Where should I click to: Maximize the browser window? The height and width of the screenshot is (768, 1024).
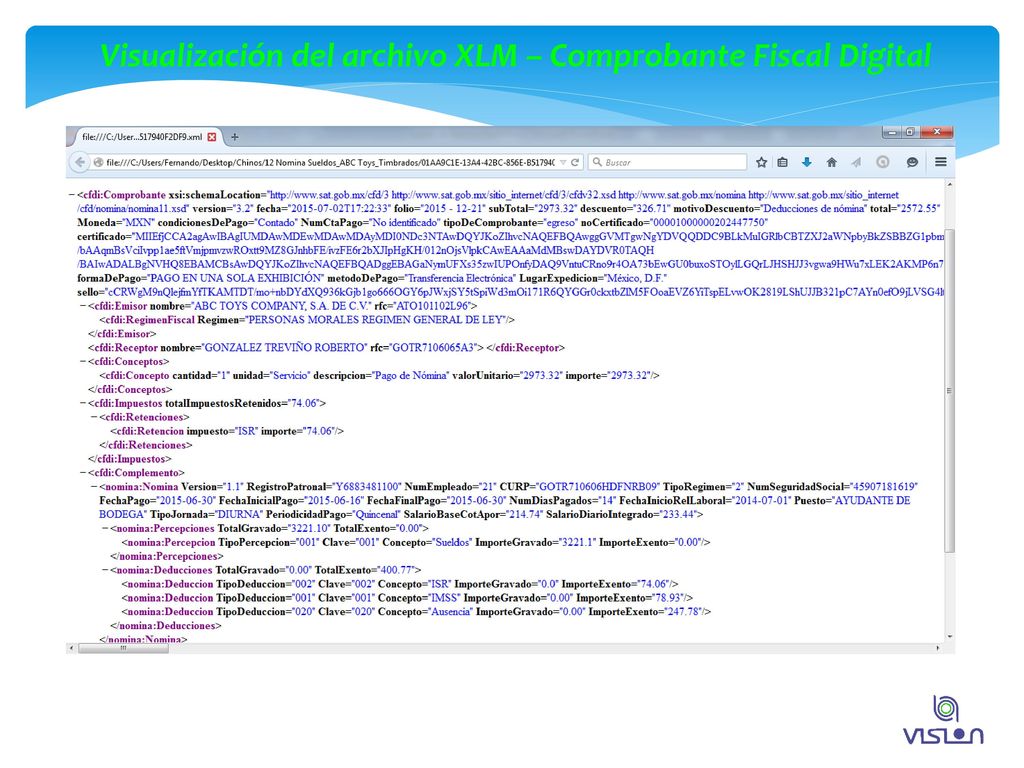910,133
